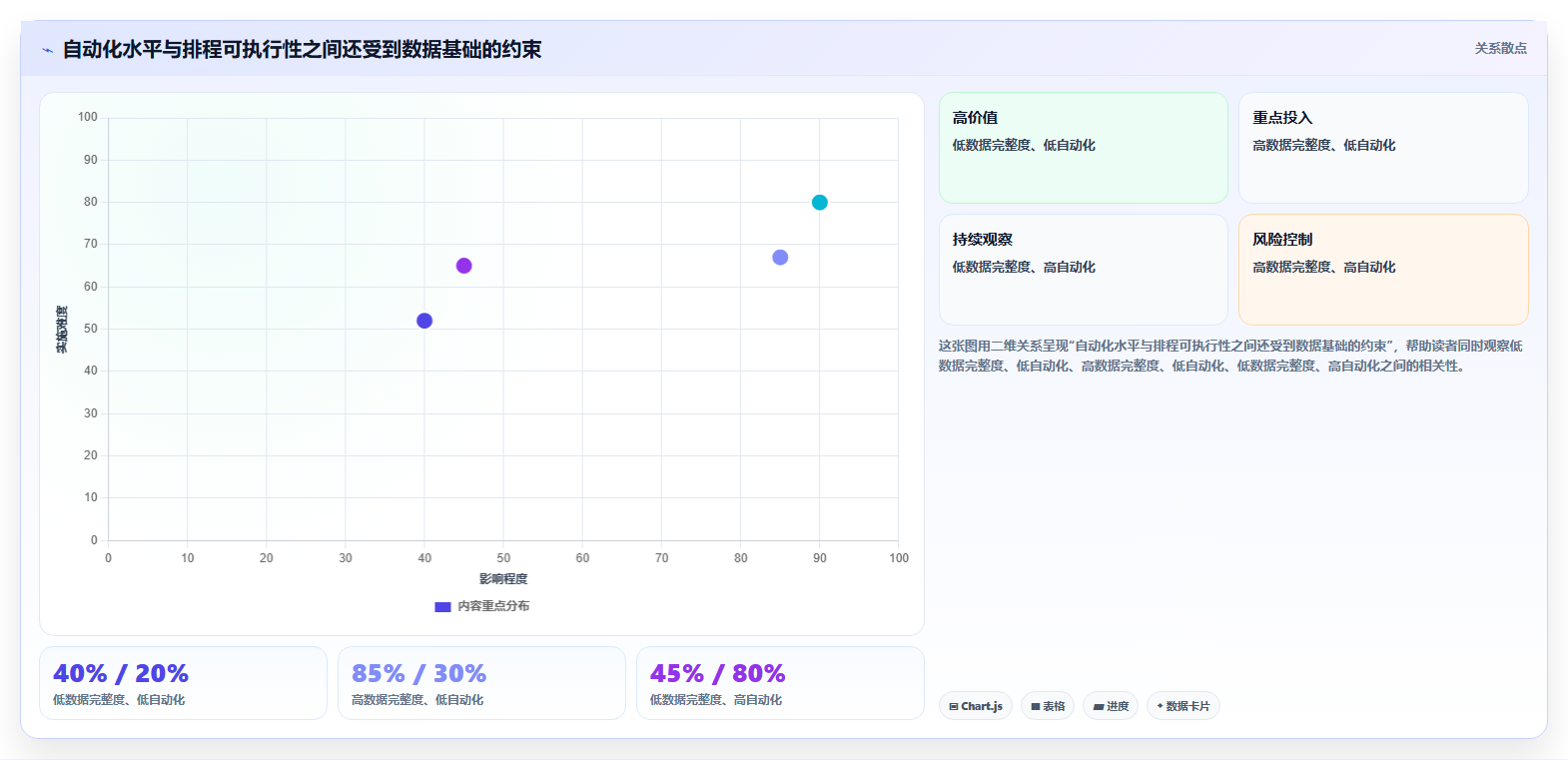Click the x-axis tick label 70
This screenshot has height=760, width=1568.
click(661, 558)
